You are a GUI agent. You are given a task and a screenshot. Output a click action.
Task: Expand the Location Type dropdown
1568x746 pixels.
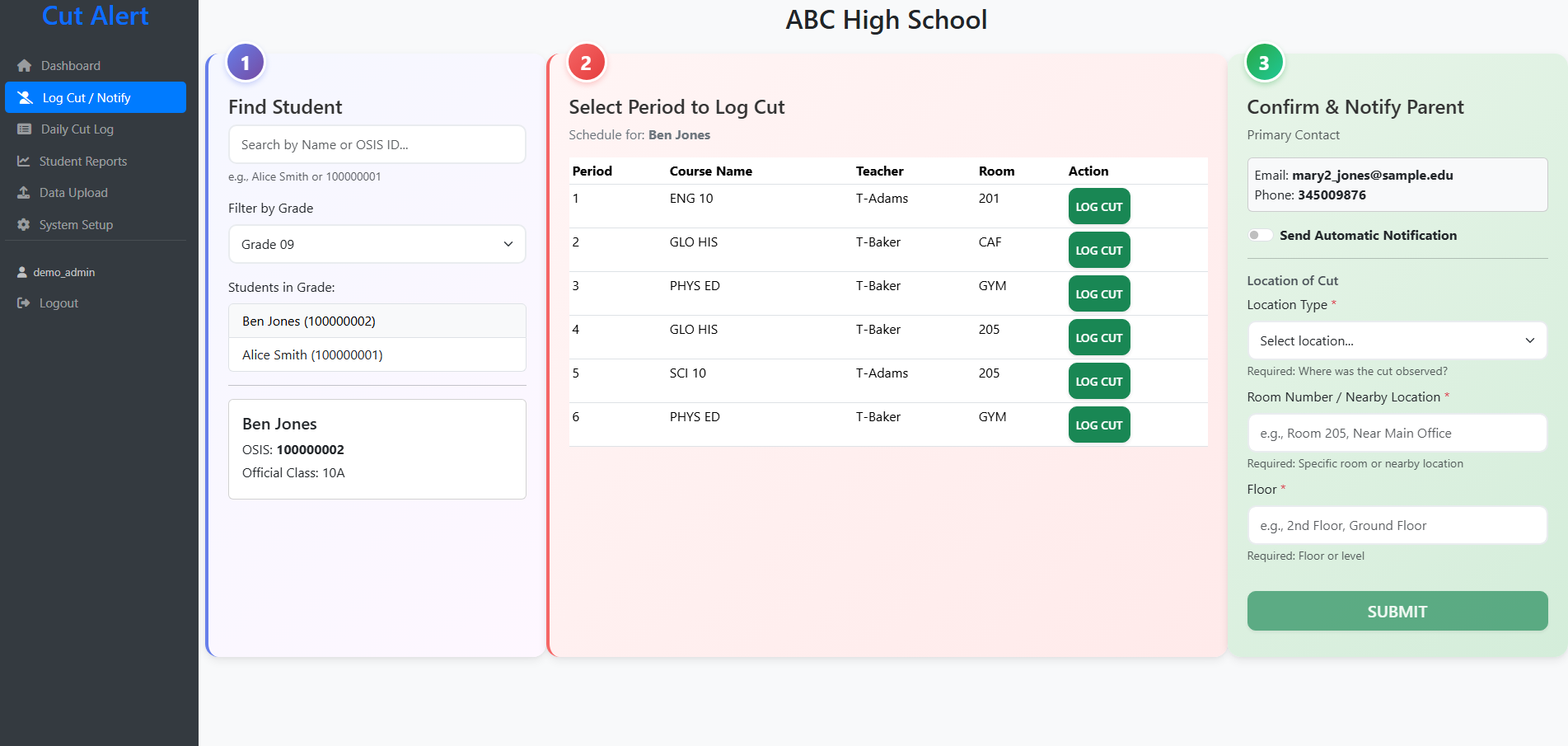(1397, 341)
